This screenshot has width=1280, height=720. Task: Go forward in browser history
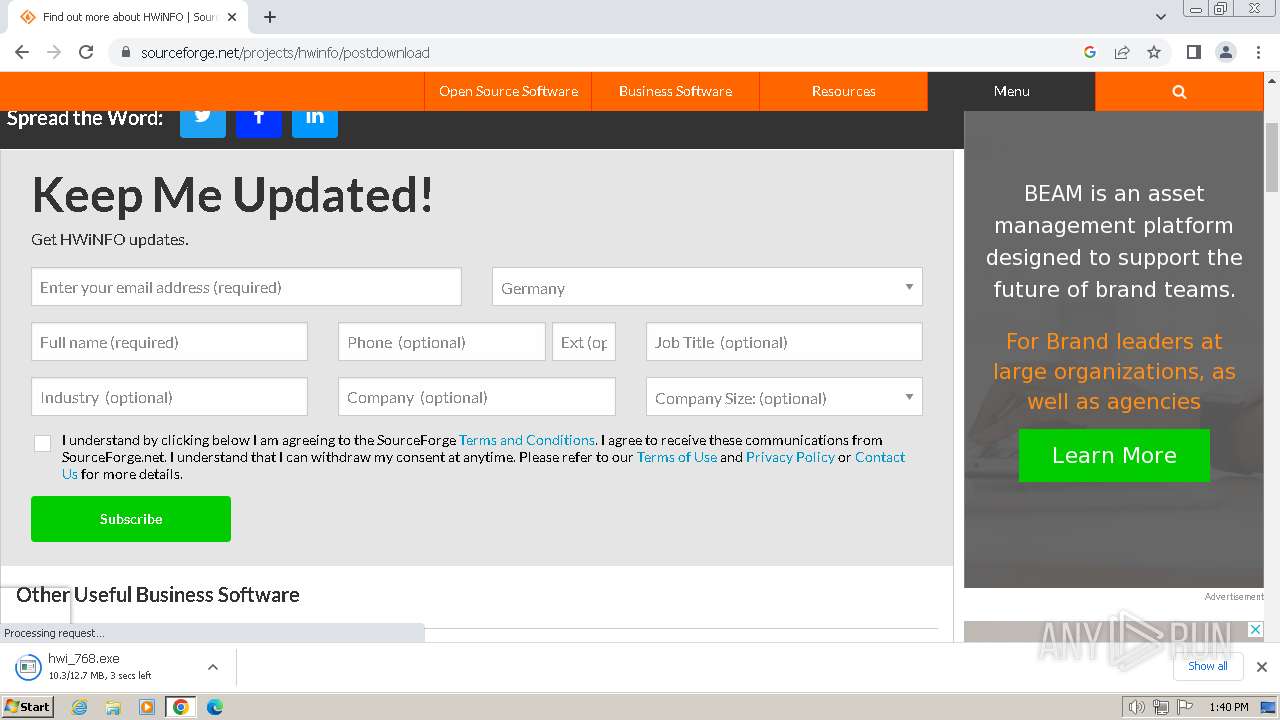pos(54,52)
